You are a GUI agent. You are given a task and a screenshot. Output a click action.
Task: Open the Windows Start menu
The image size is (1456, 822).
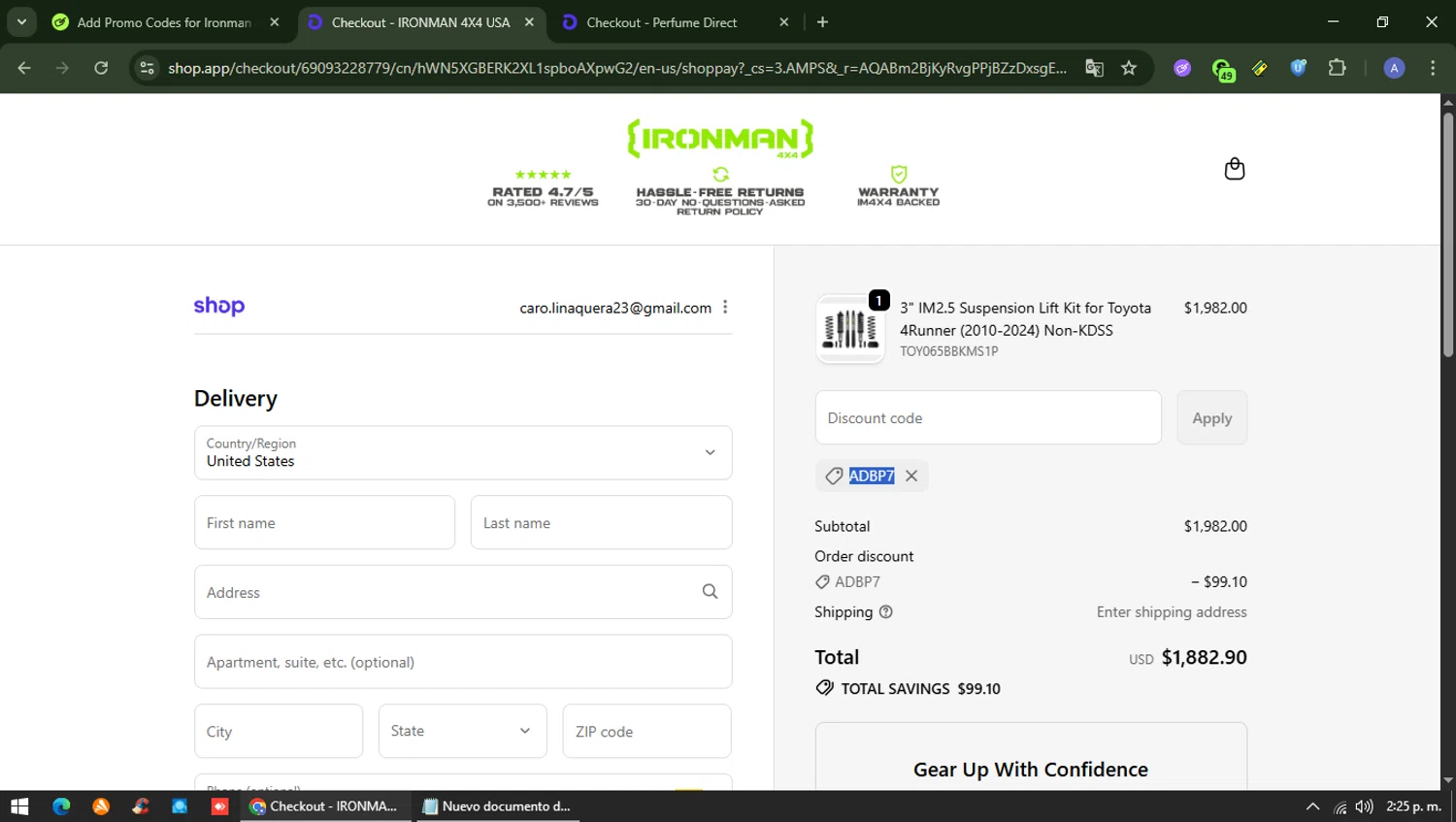(x=19, y=806)
